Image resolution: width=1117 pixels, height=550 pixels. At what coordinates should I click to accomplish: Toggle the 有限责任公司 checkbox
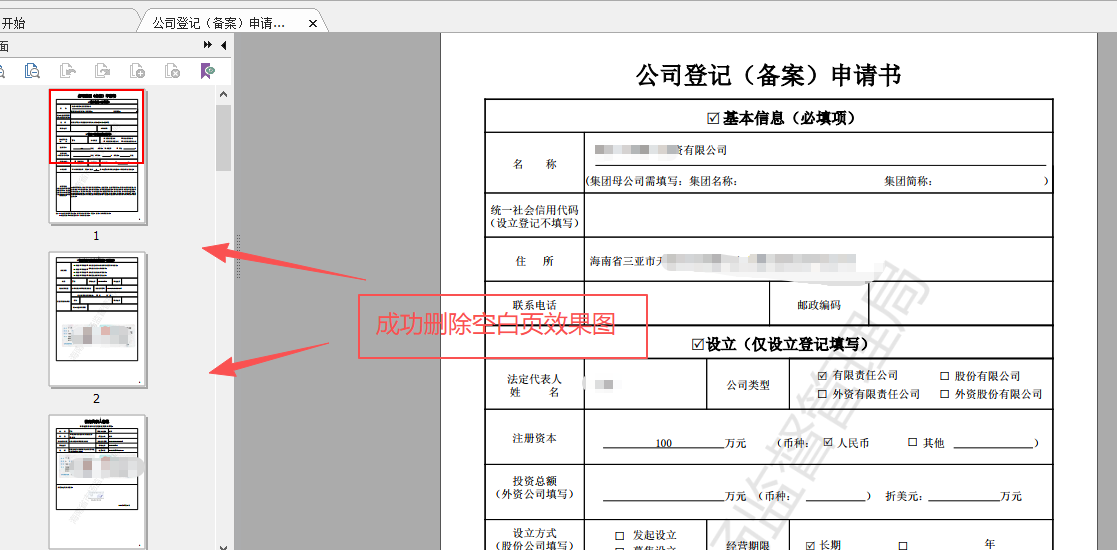pyautogui.click(x=822, y=375)
